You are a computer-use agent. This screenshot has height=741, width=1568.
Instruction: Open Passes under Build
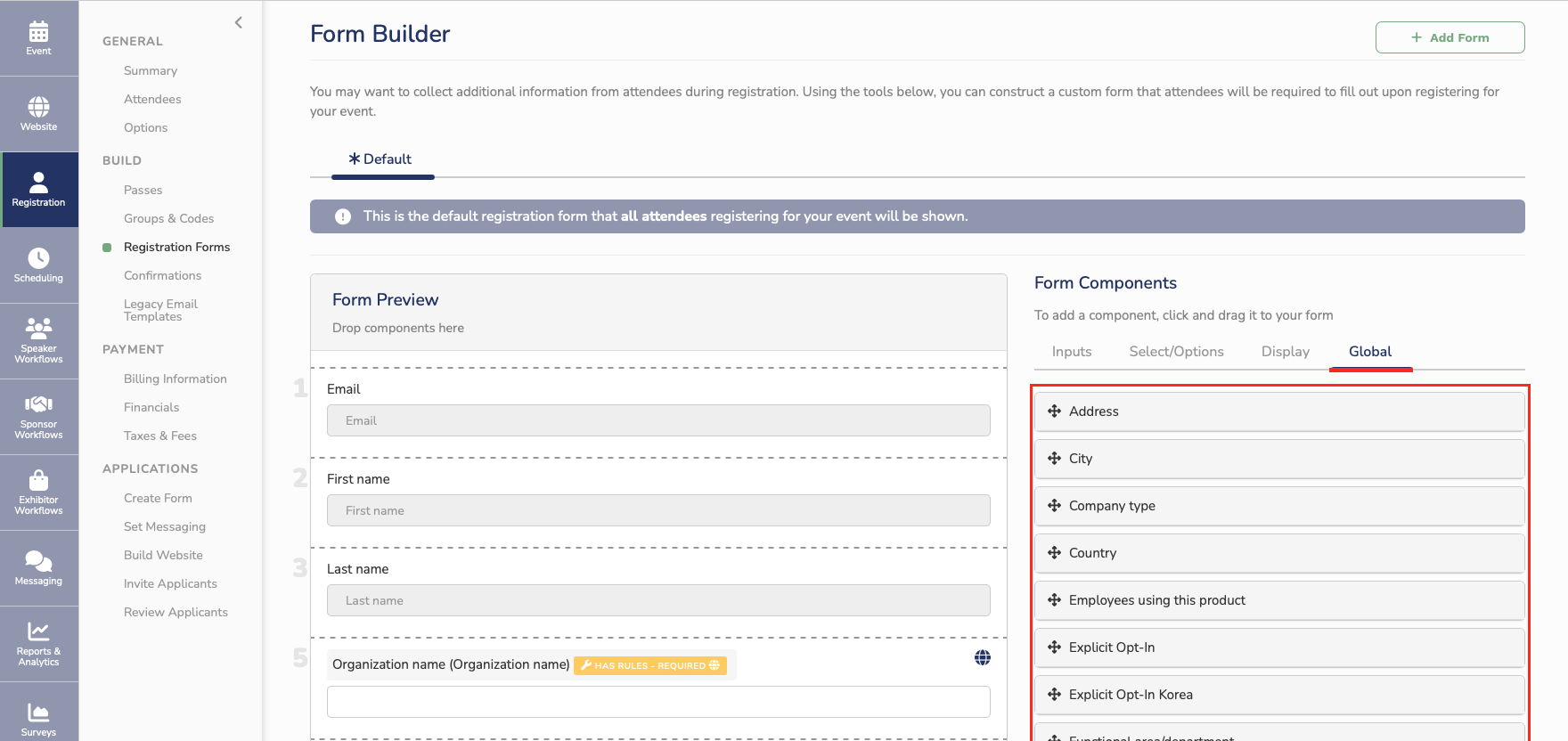(x=143, y=190)
